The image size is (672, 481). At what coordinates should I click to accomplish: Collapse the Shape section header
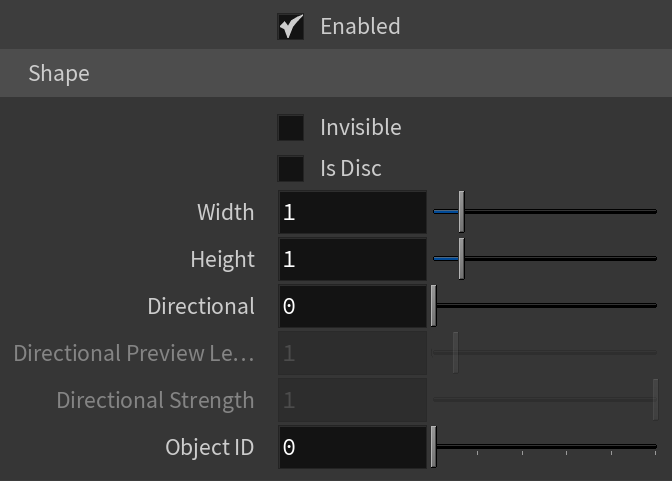(x=336, y=73)
